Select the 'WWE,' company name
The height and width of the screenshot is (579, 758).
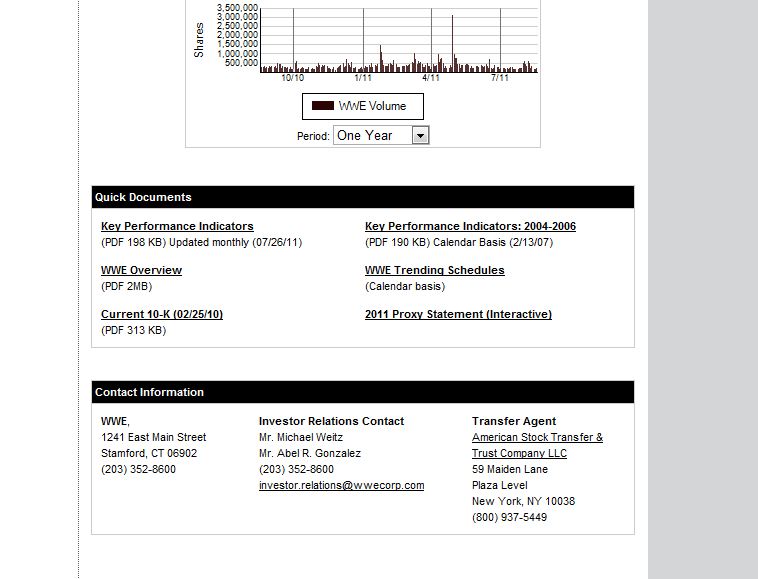(116, 421)
